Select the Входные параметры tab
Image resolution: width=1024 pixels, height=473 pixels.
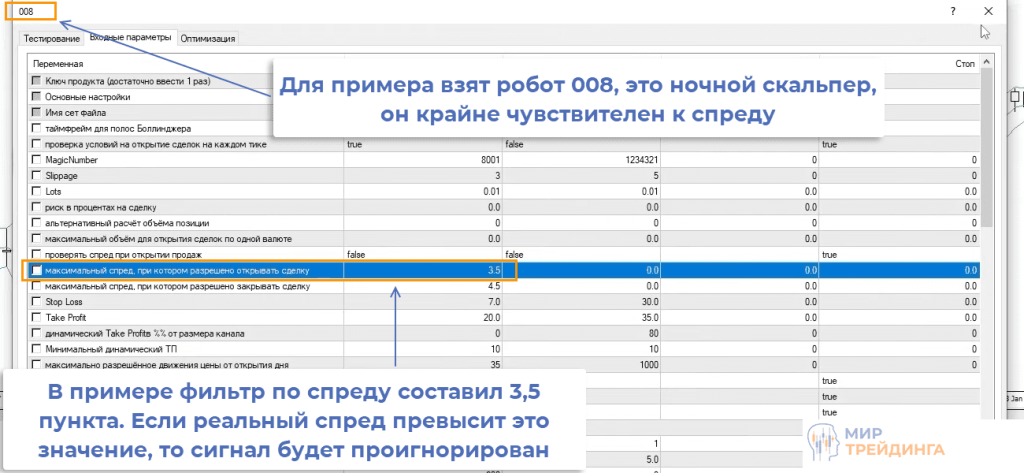point(131,38)
